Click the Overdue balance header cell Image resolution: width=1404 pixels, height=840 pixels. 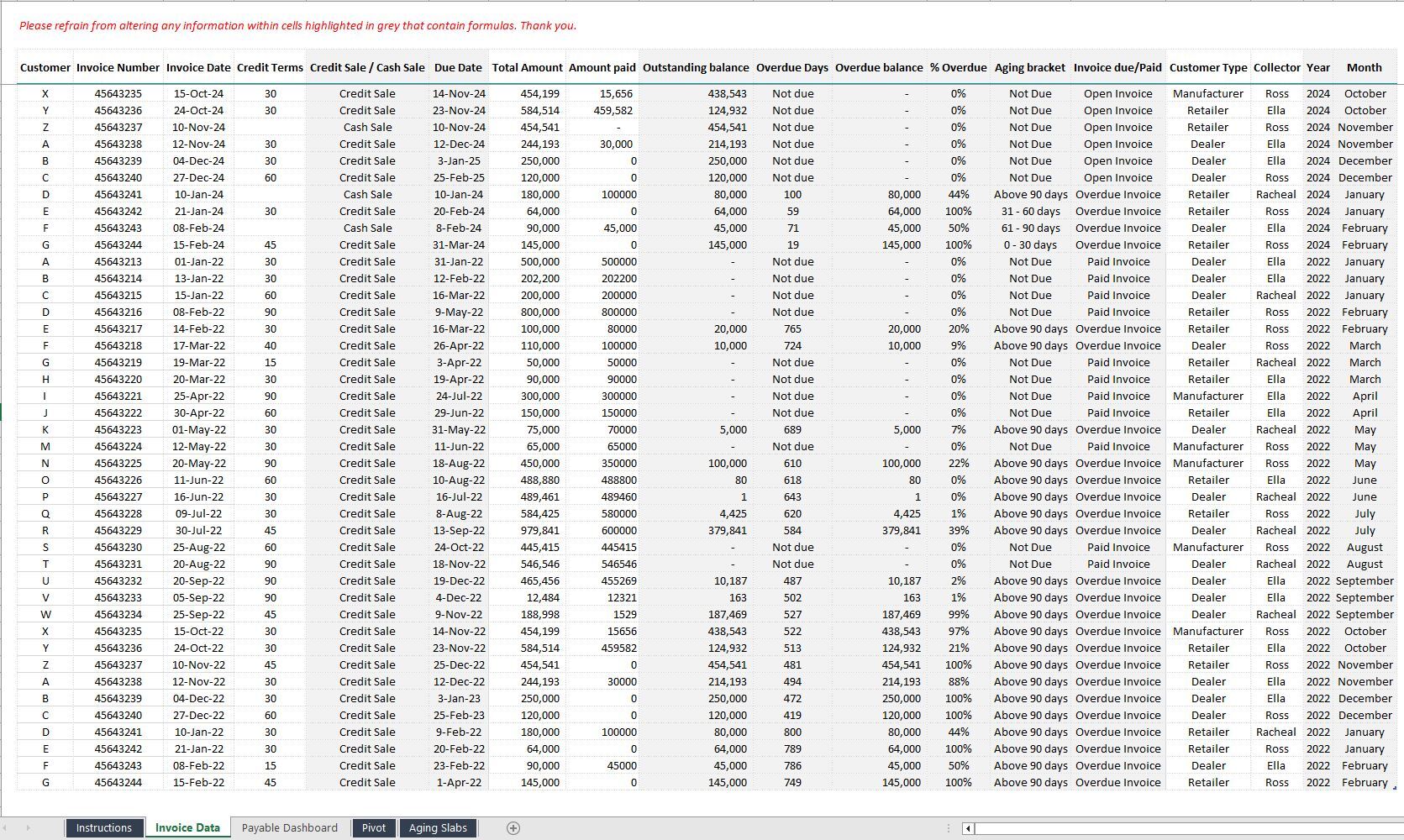pos(879,67)
